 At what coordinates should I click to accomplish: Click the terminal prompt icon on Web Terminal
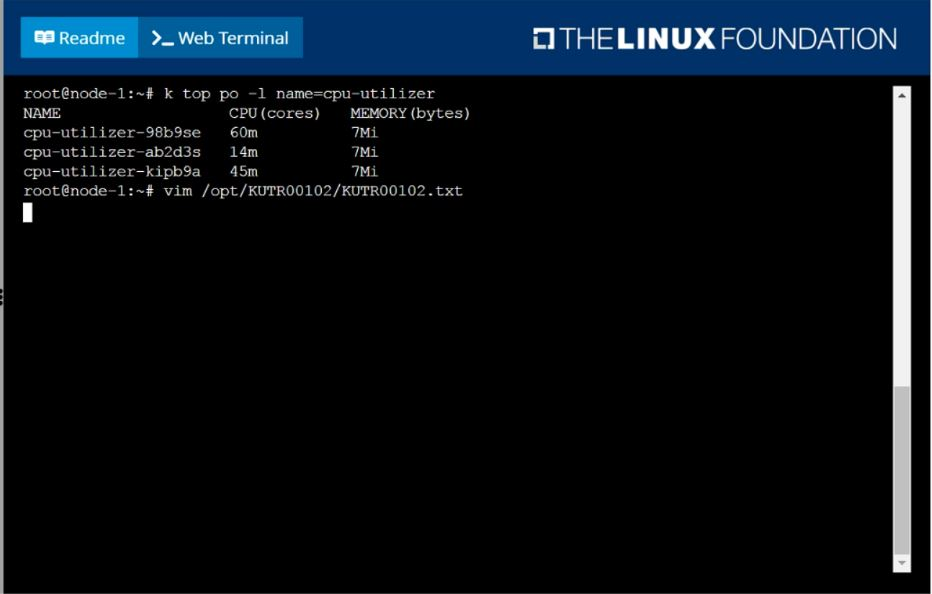161,38
